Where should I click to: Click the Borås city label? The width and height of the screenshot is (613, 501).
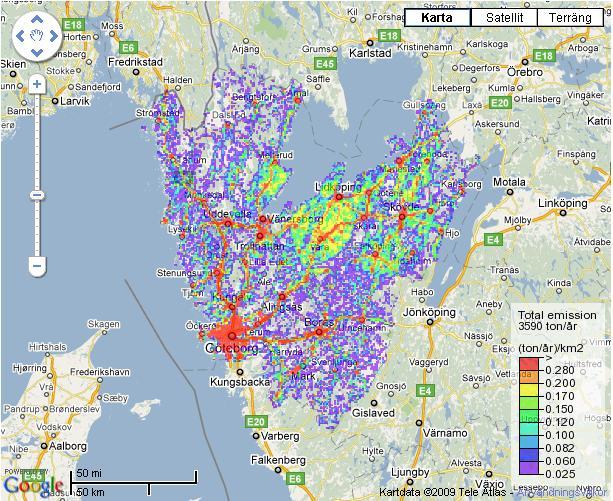coord(319,322)
